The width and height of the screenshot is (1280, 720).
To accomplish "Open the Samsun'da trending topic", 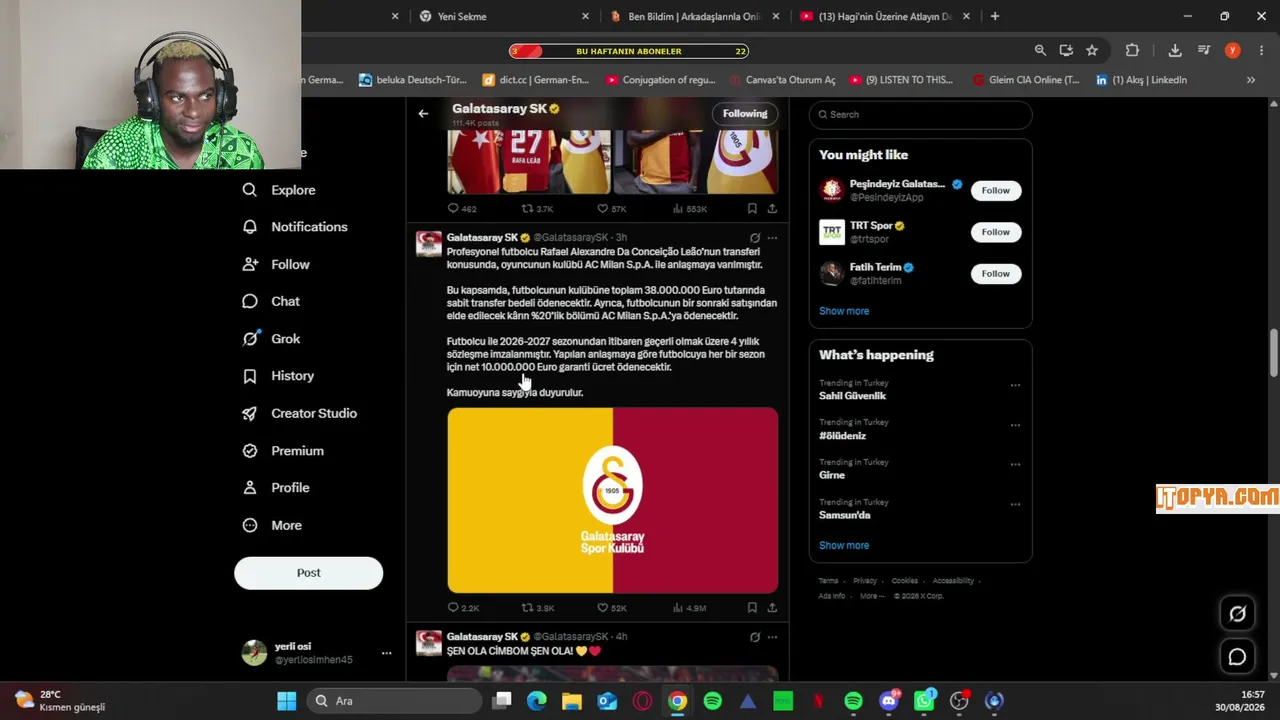I will point(845,516).
